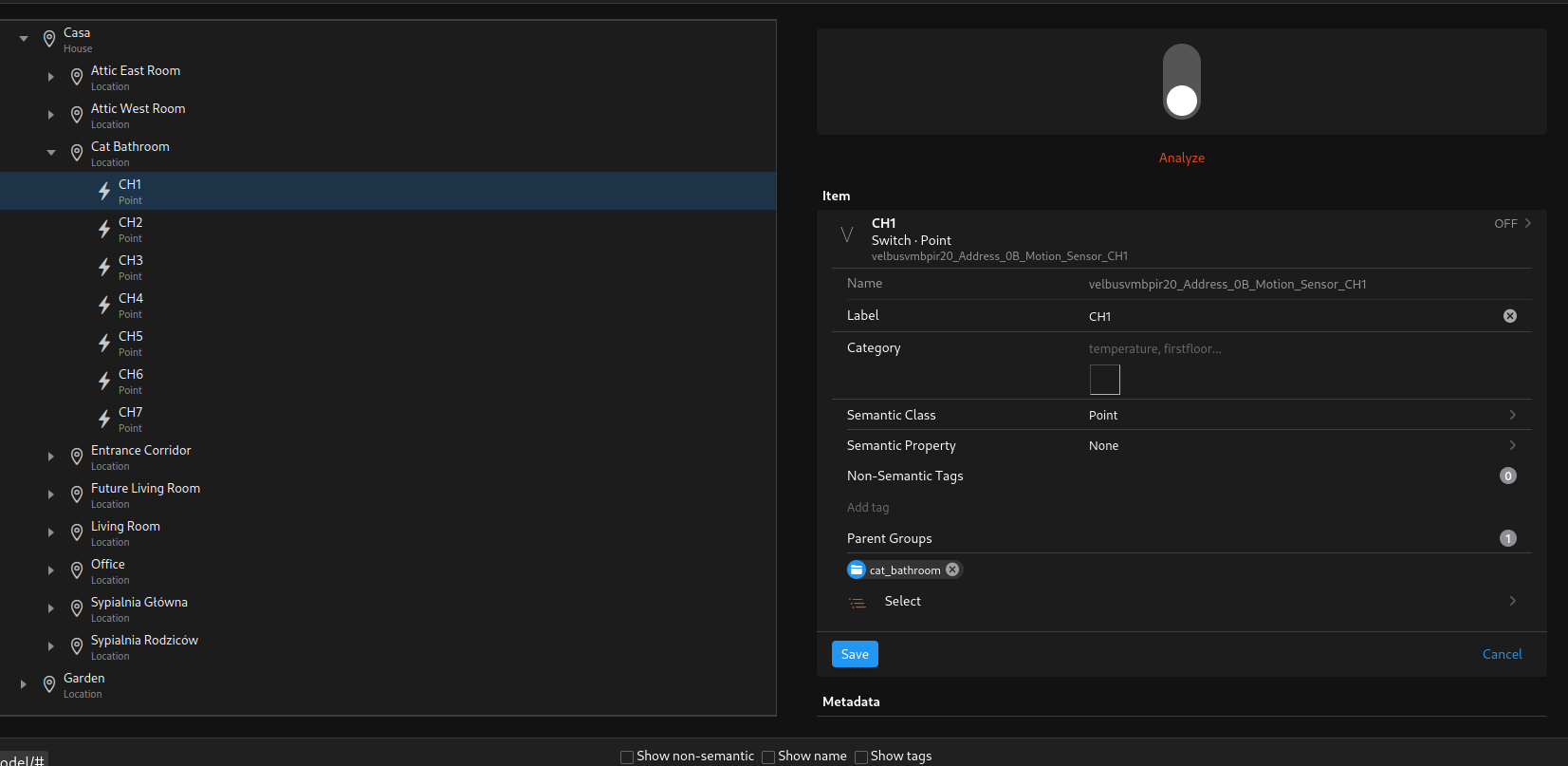Expand the Attic West Room node
1568x766 pixels.
click(51, 115)
